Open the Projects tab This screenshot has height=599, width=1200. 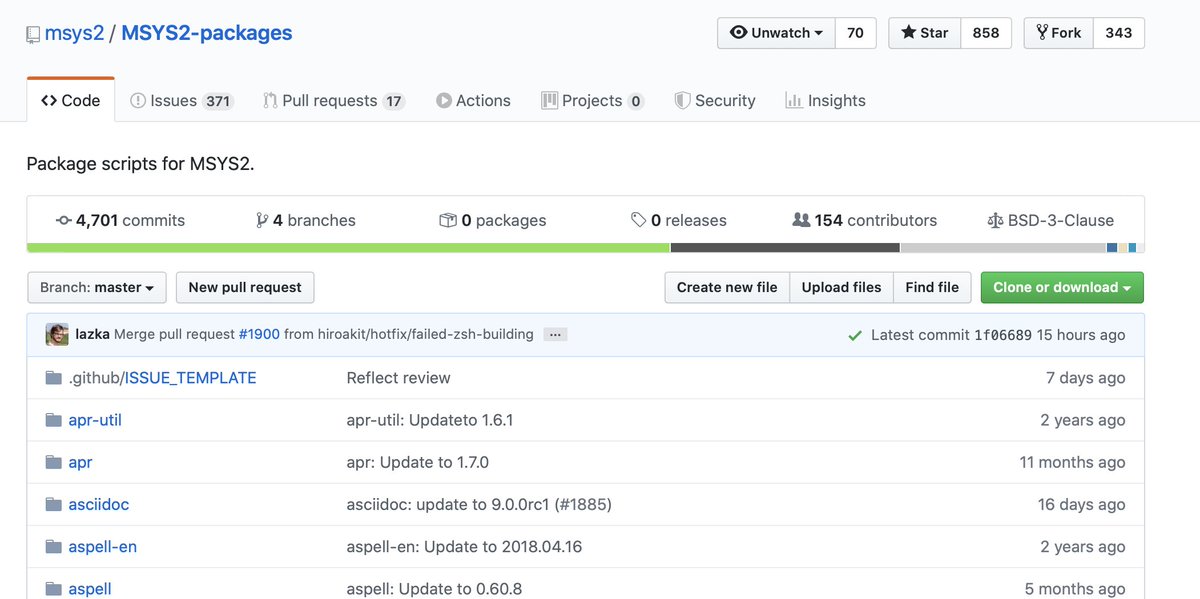click(593, 100)
